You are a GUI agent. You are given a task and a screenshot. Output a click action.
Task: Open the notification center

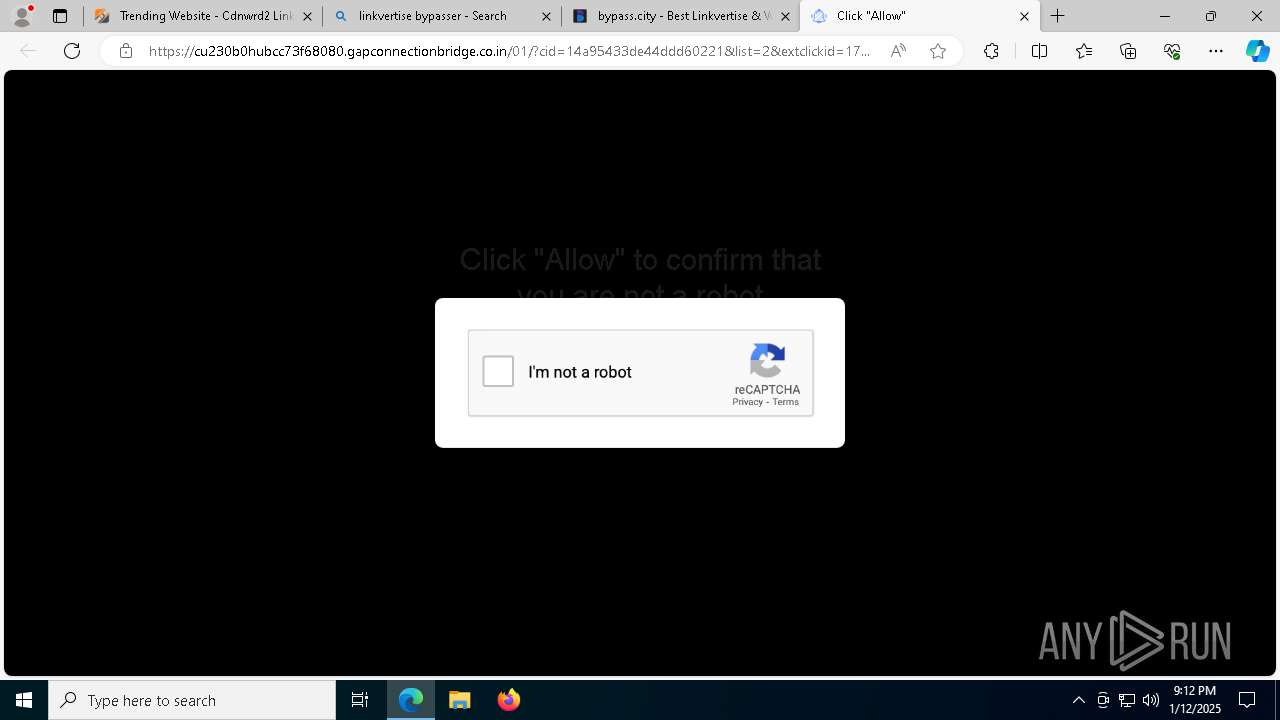coord(1247,700)
